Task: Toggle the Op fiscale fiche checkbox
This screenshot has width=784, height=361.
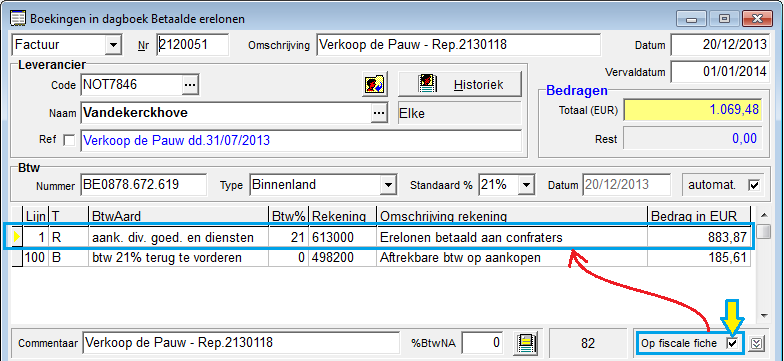Action: 732,343
